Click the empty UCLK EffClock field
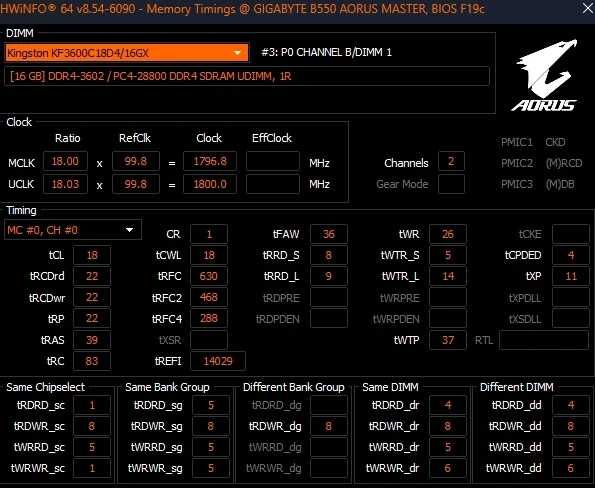Viewport: 595px width, 488px height. [272, 184]
